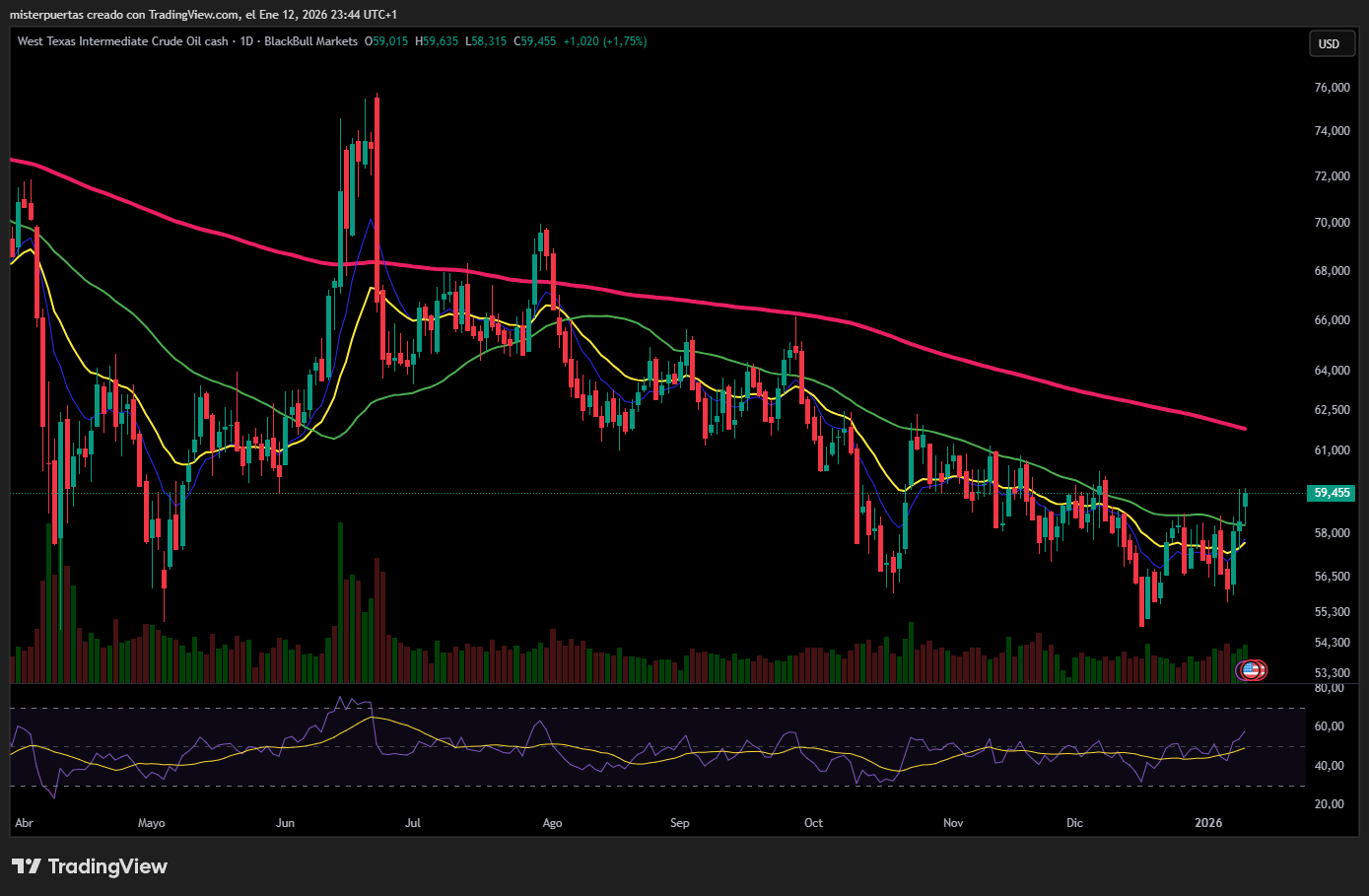
Task: Click the 2026 year on time axis
Action: (1208, 823)
